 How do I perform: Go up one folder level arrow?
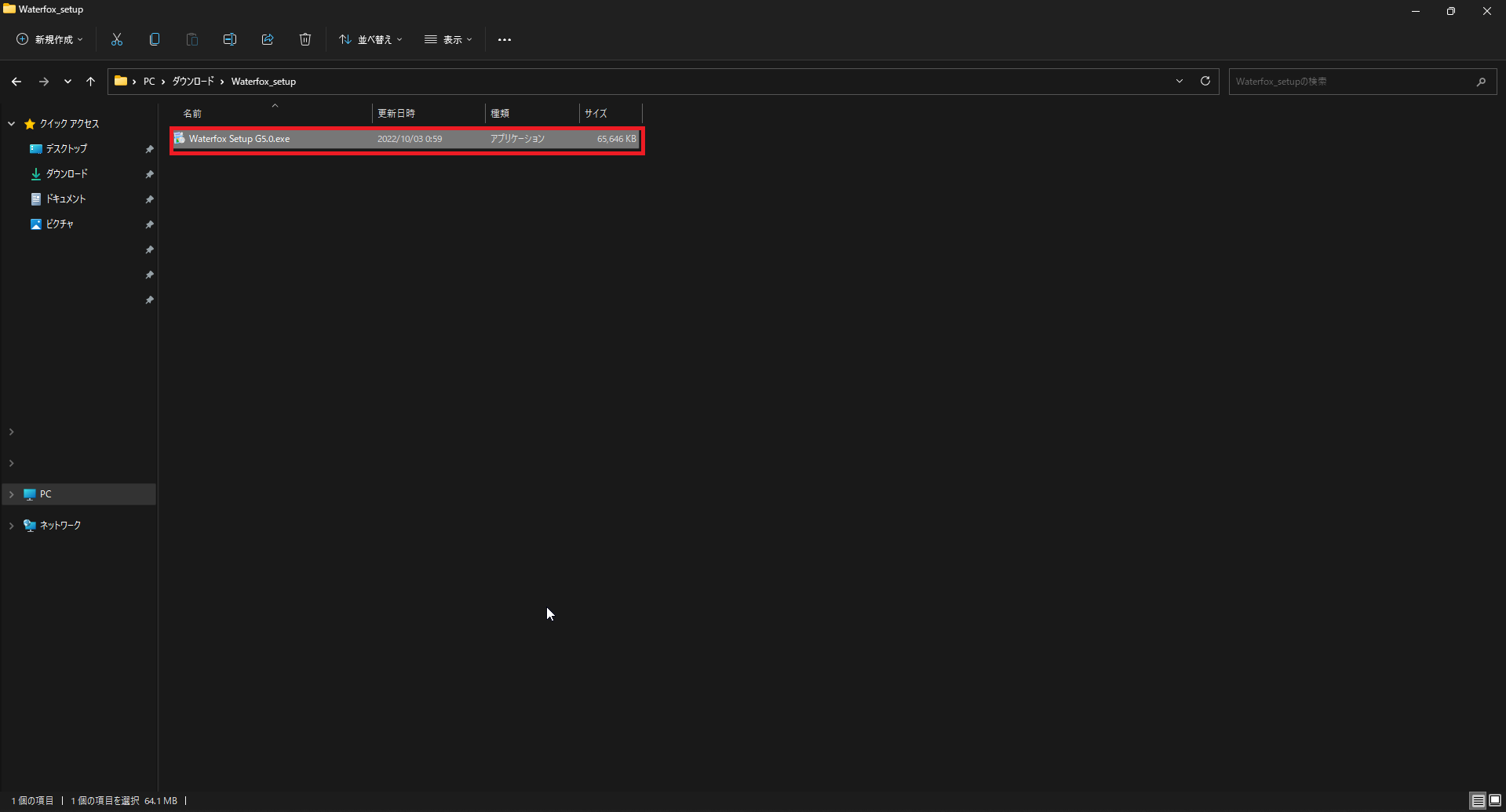[91, 82]
